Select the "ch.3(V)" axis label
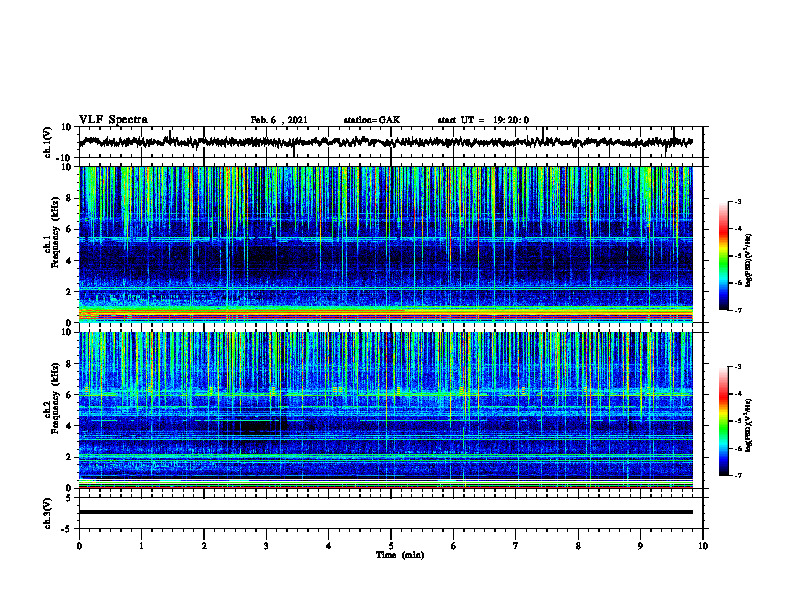This screenshot has width=792, height=612. click(48, 513)
